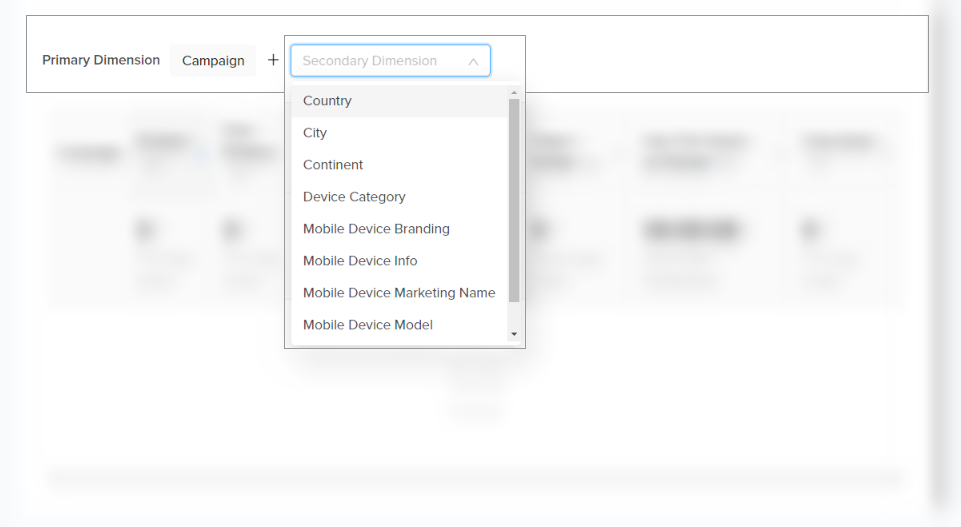Click the blurred Campaign table column header
The image size is (961, 527).
pyautogui.click(x=90, y=153)
